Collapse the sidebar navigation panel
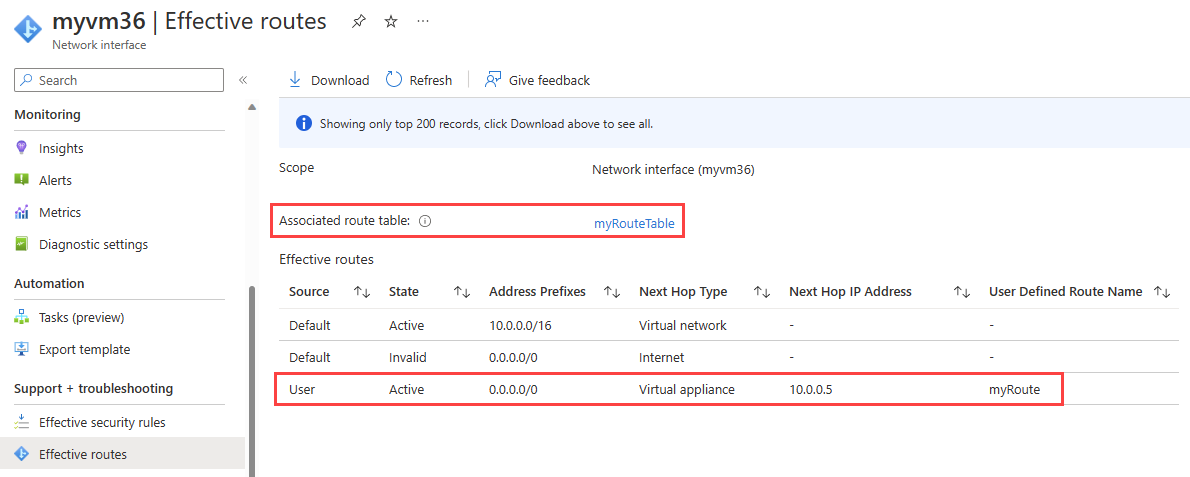 [242, 80]
